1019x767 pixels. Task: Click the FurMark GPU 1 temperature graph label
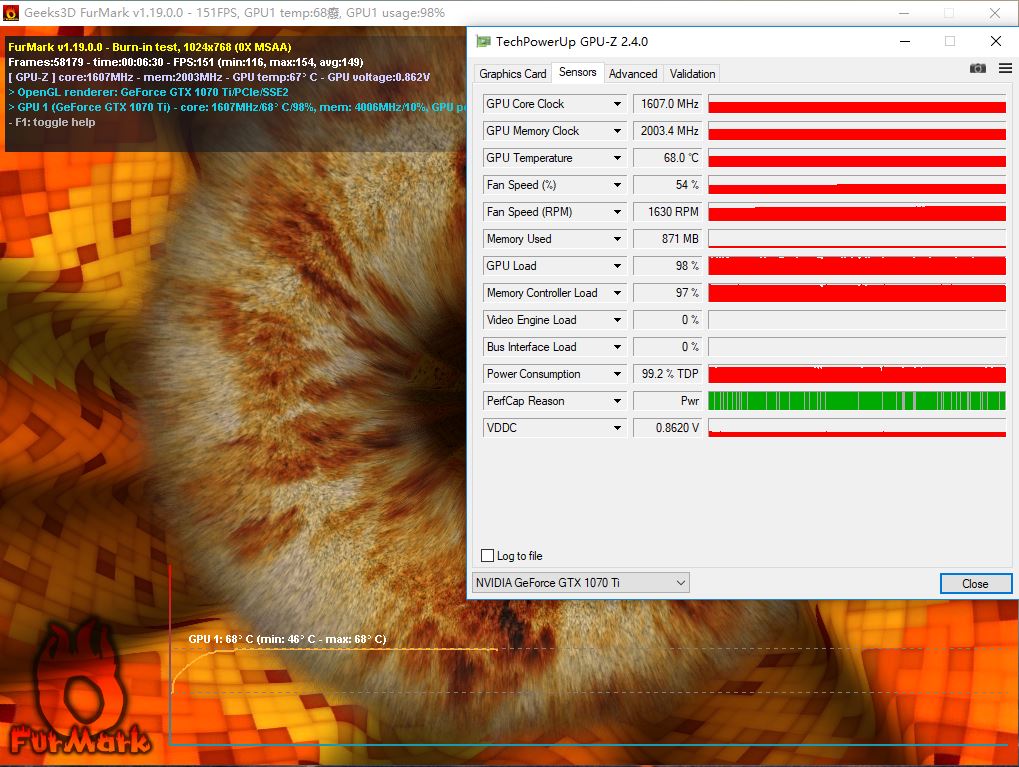(x=287, y=639)
